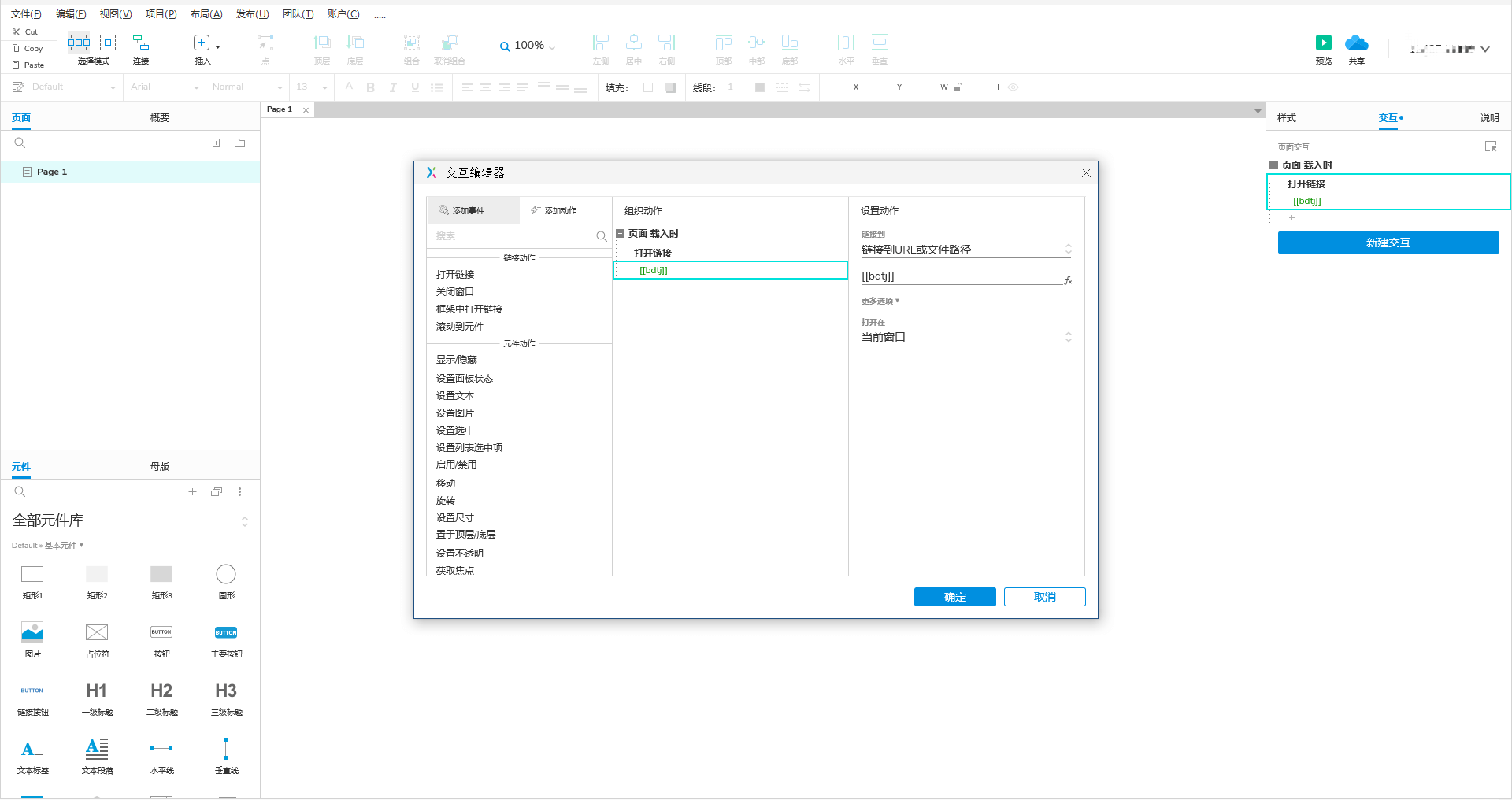
Task: Open the zoom 100% dropdown
Action: (x=535, y=46)
